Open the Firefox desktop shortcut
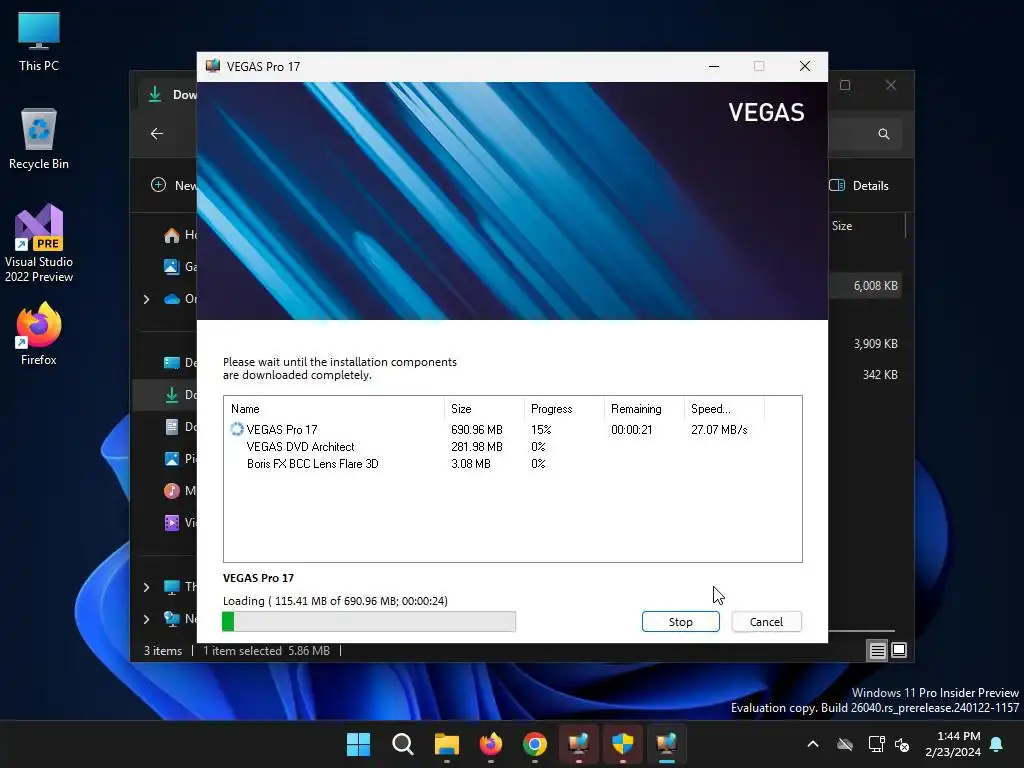 39,334
